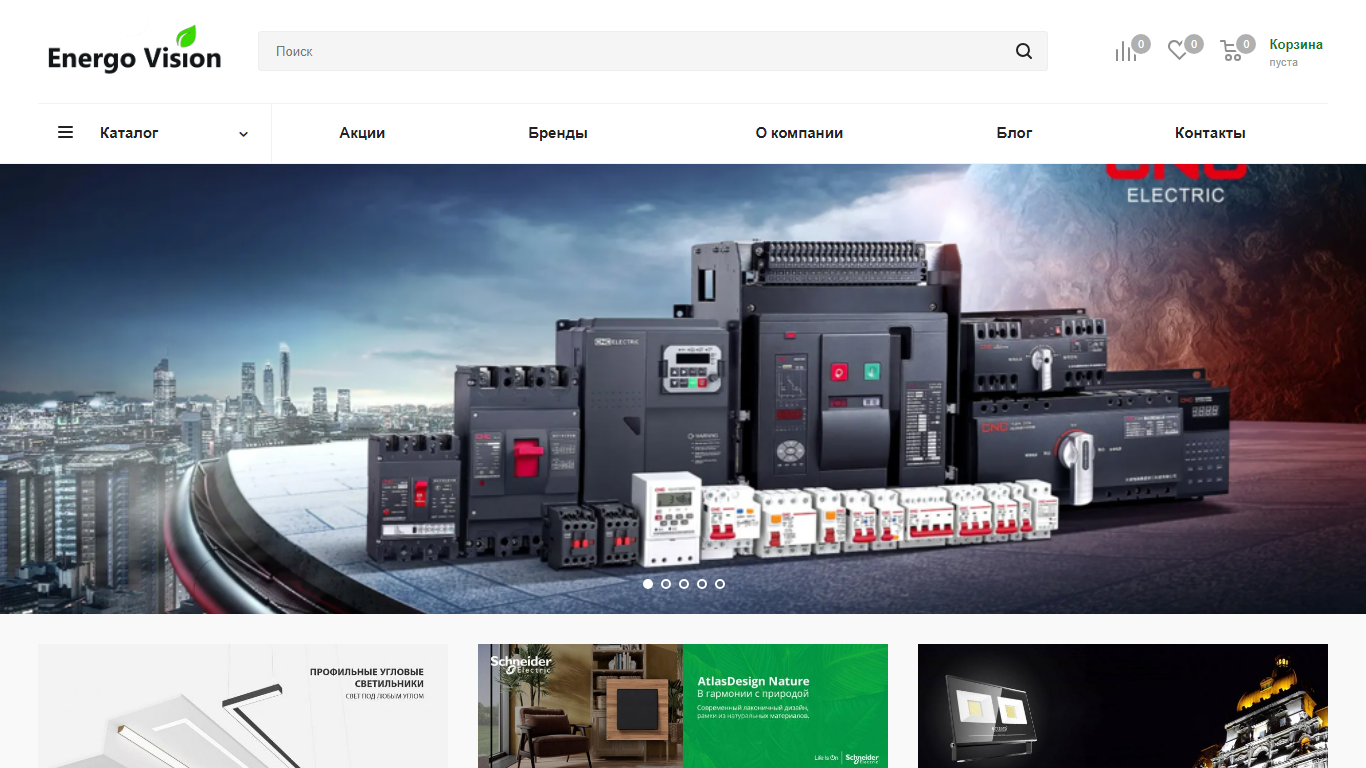Click the hamburger menu icon beside Каталог
The height and width of the screenshot is (768, 1366).
click(65, 132)
